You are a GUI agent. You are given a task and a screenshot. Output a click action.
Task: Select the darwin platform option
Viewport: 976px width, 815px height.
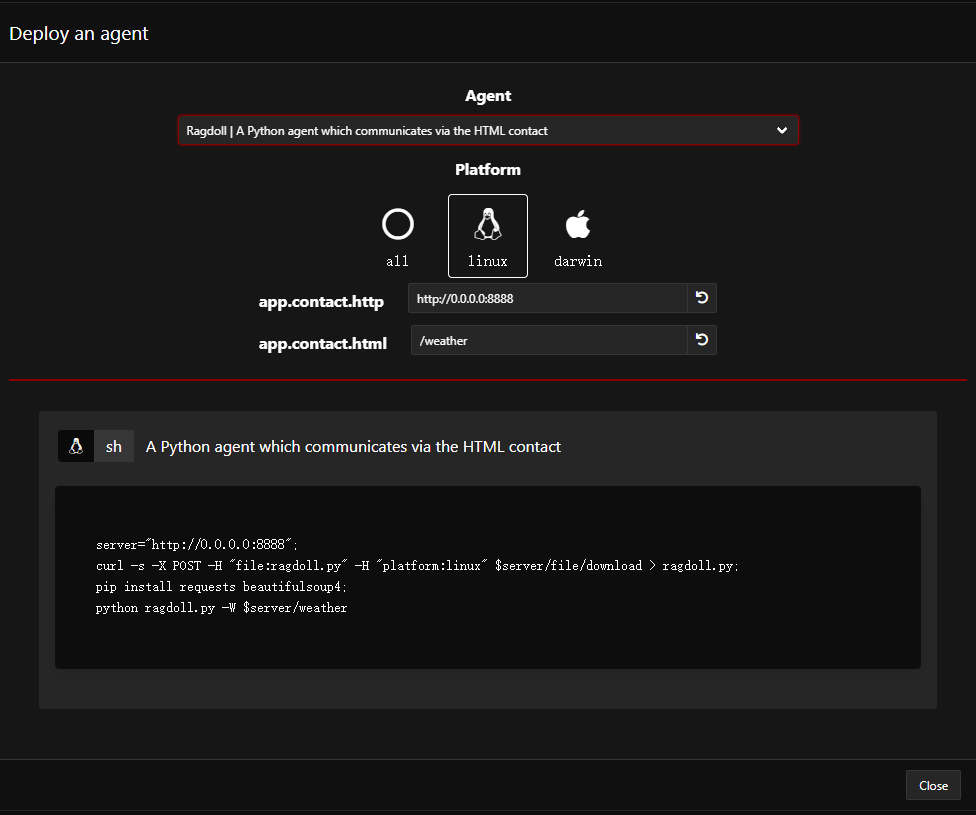[578, 236]
